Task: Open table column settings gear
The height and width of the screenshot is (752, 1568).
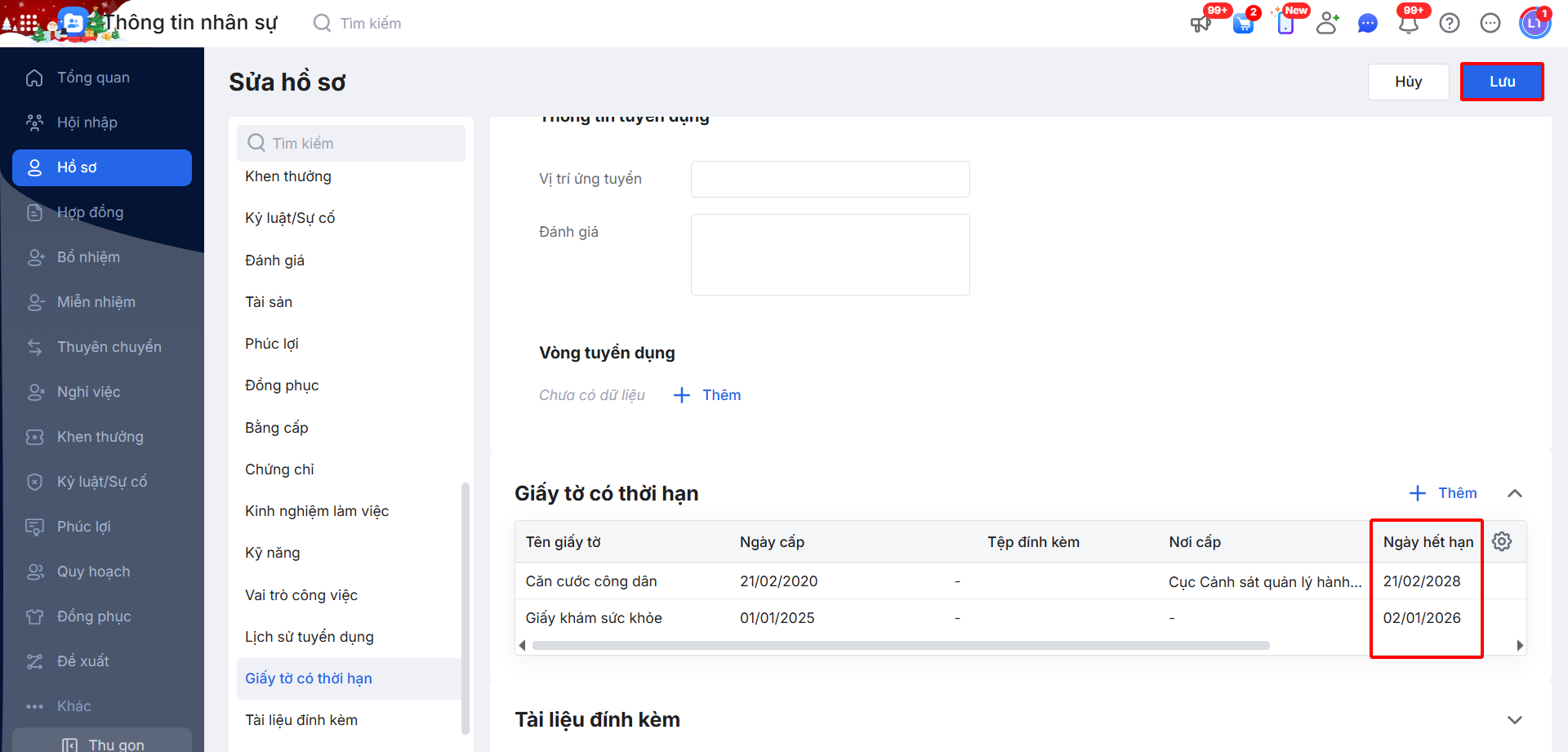Action: [x=1502, y=541]
